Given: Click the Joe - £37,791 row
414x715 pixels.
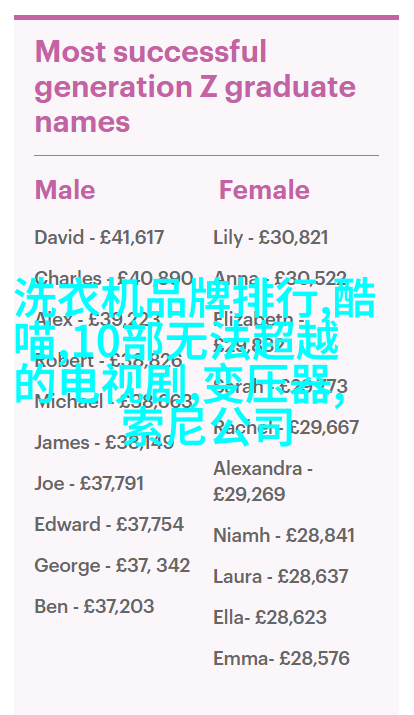Looking at the screenshot, I should coord(89,483).
